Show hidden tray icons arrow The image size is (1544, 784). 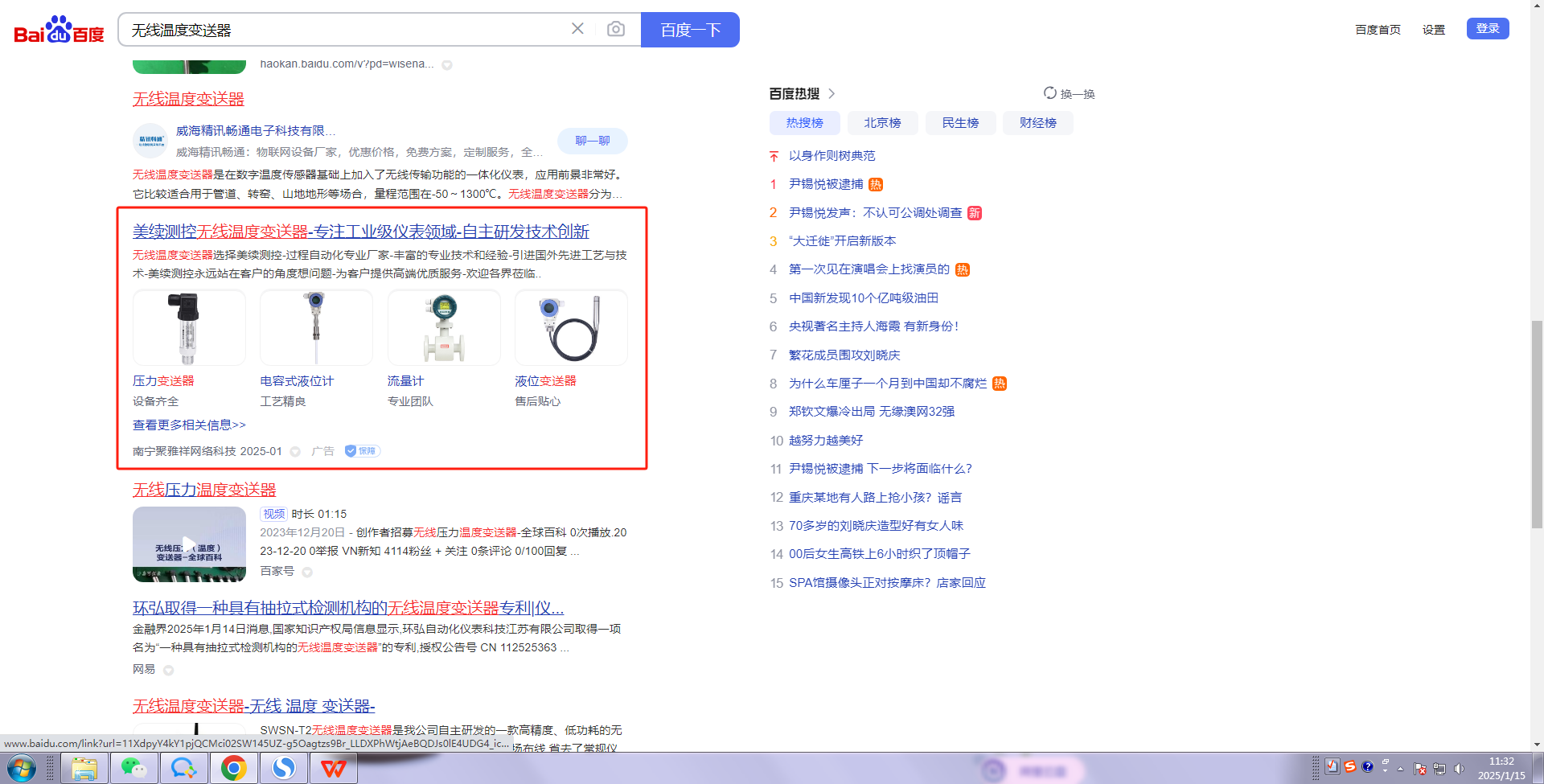[x=1400, y=769]
